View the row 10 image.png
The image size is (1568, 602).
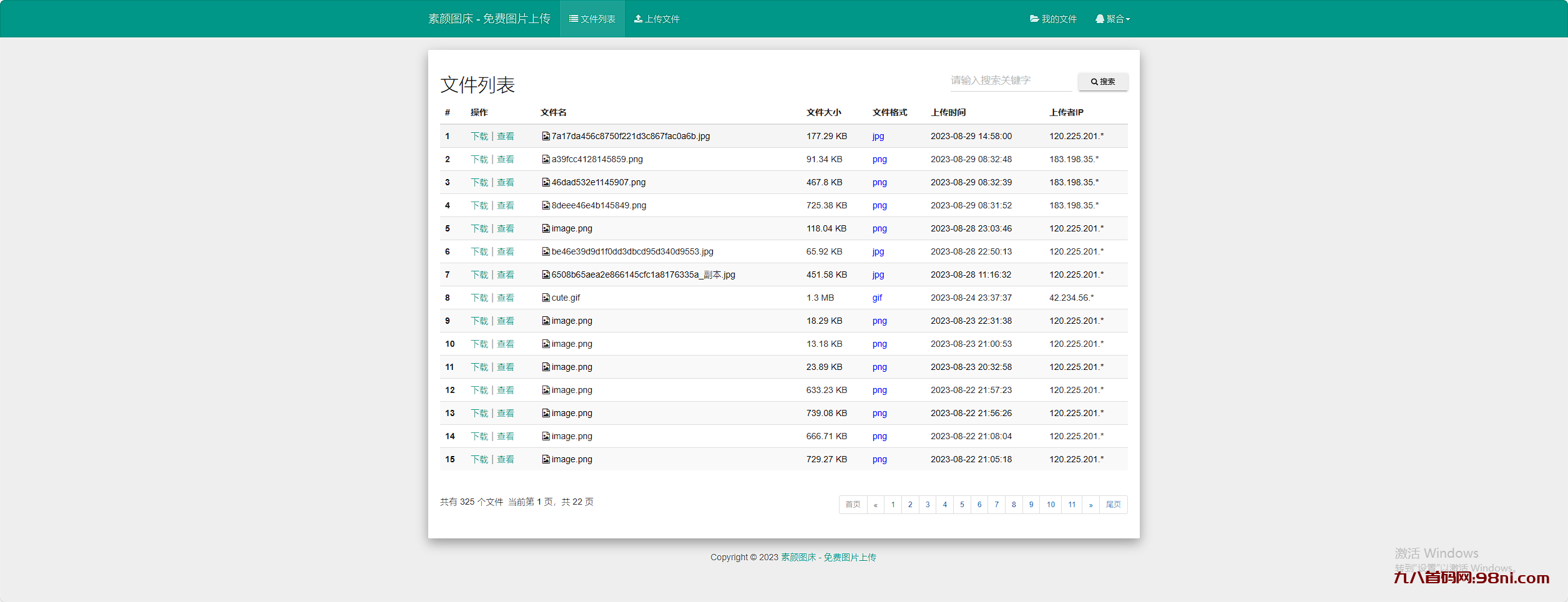506,344
